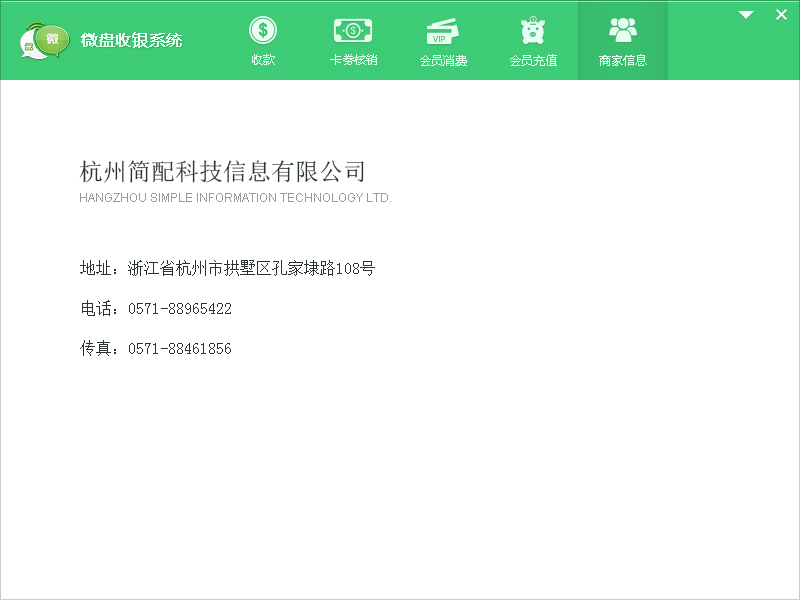Click the people 商家信息 icon
This screenshot has height=600, width=800.
623,30
